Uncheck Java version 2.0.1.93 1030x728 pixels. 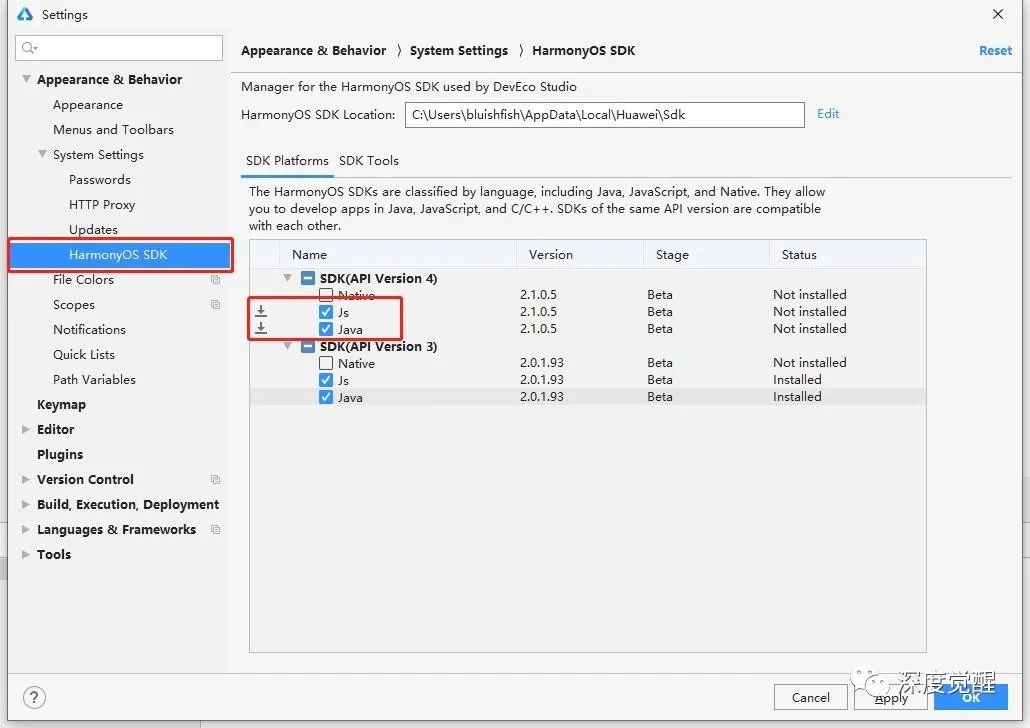pyautogui.click(x=326, y=397)
